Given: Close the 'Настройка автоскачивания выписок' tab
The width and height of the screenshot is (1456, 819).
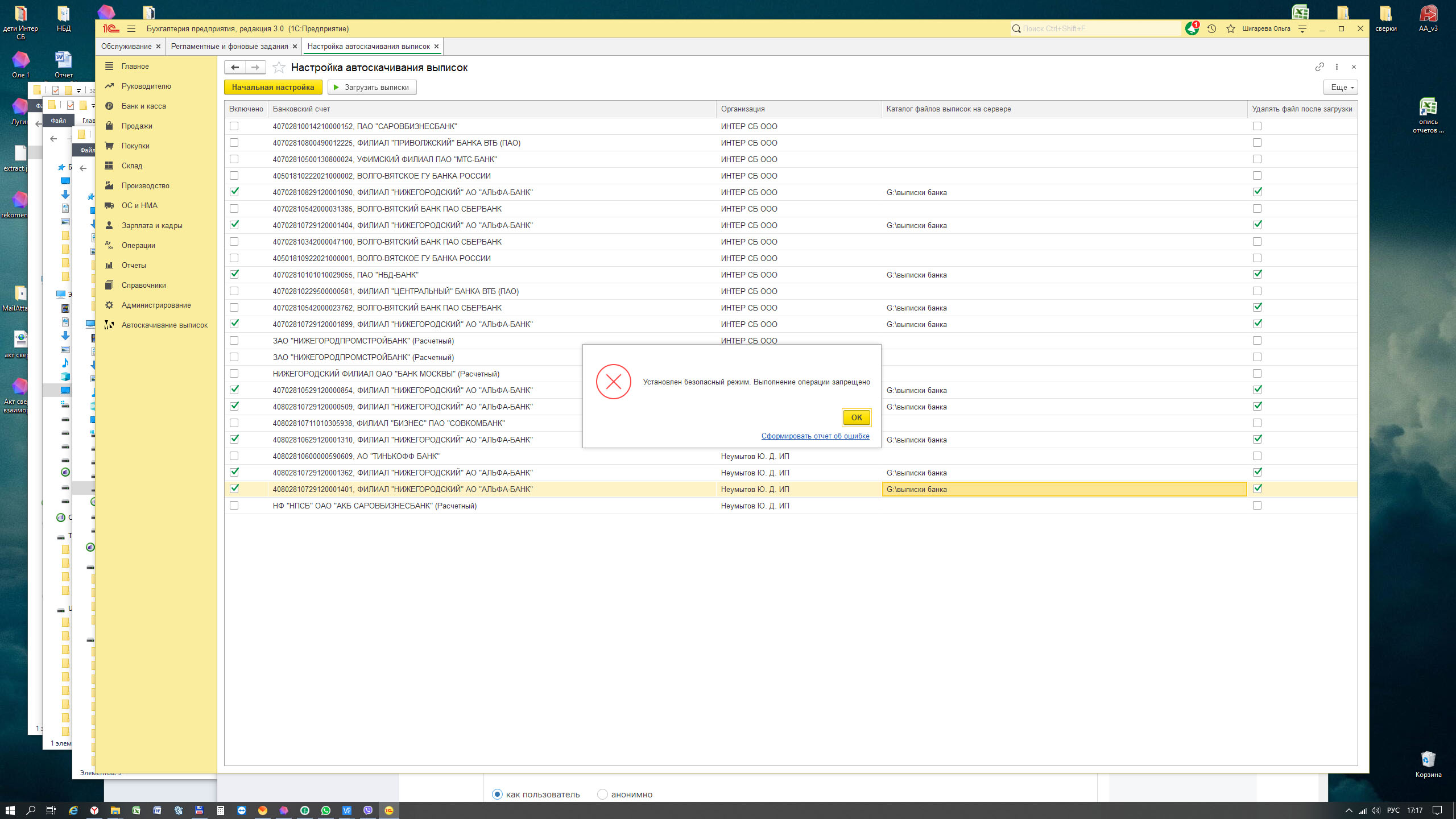Looking at the screenshot, I should 436,47.
